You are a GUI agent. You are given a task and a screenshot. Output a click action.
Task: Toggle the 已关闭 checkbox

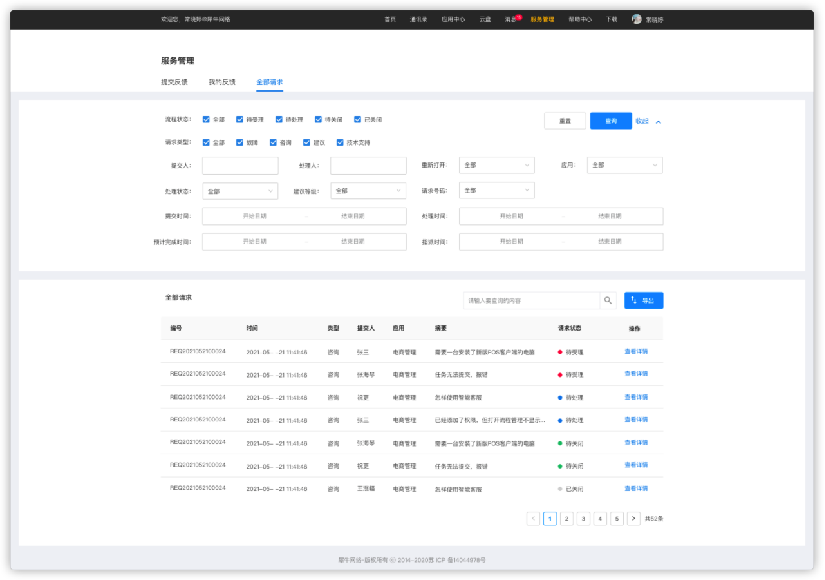click(x=357, y=119)
